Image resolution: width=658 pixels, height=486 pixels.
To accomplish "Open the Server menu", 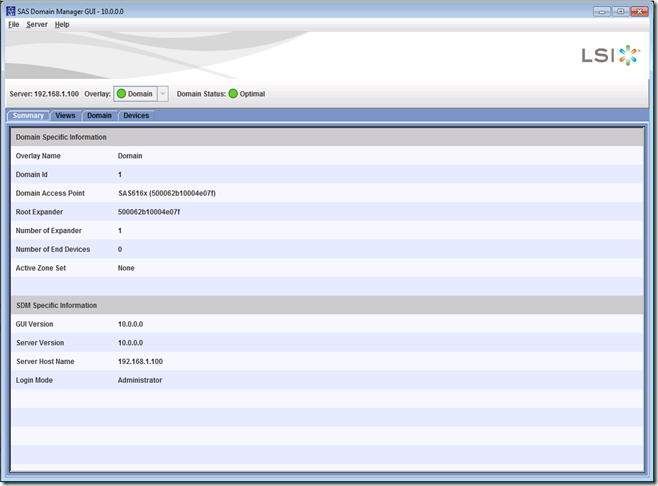I will coord(37,24).
